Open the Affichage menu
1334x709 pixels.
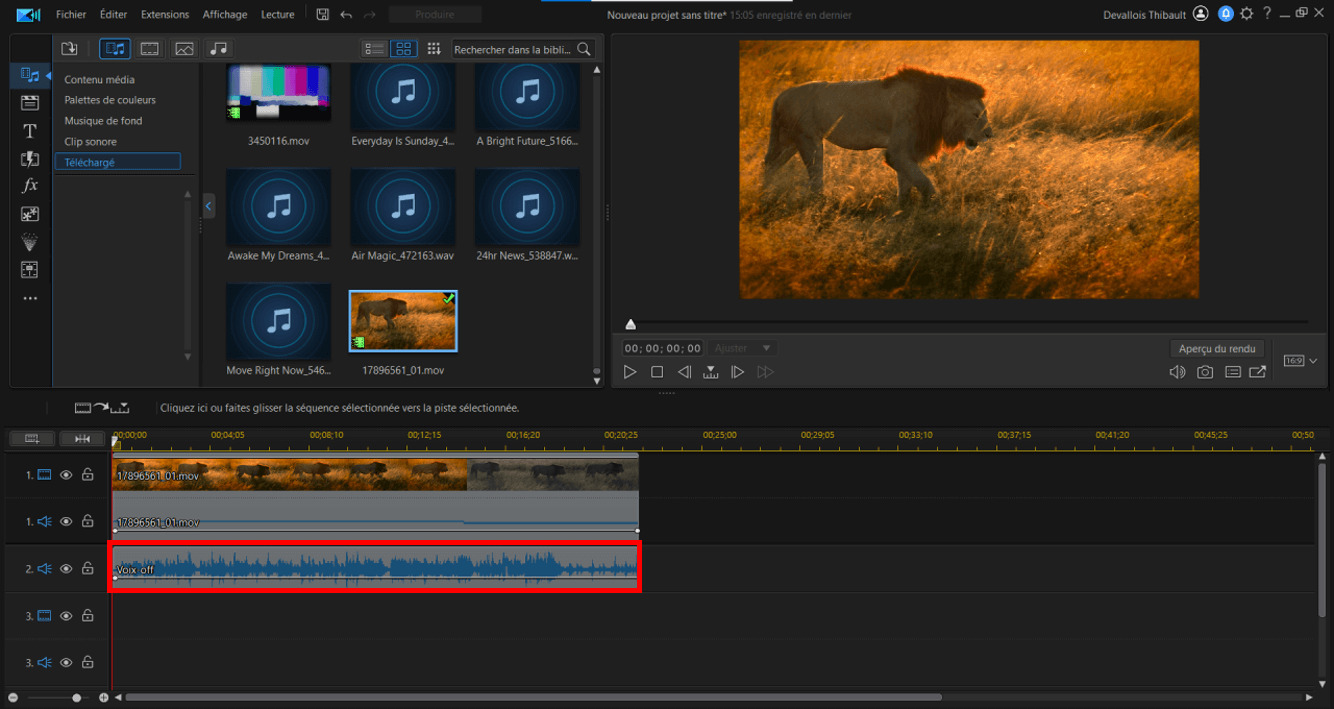(x=225, y=15)
